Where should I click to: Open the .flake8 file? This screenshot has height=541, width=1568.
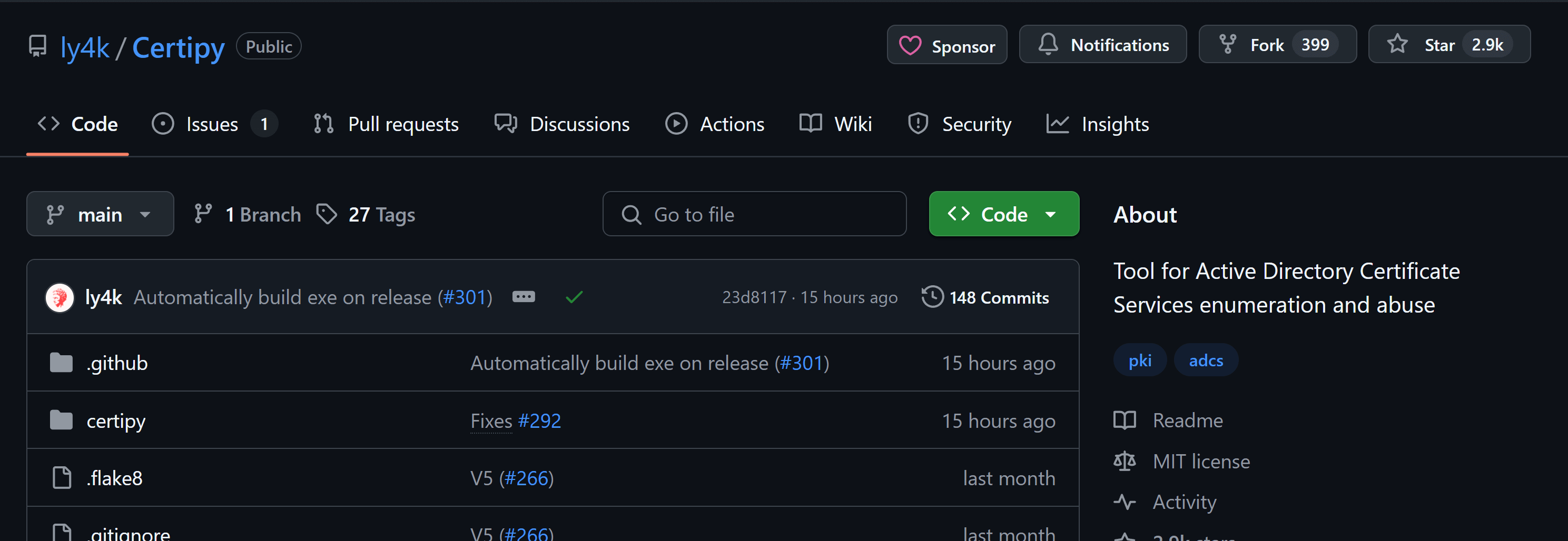tap(114, 478)
